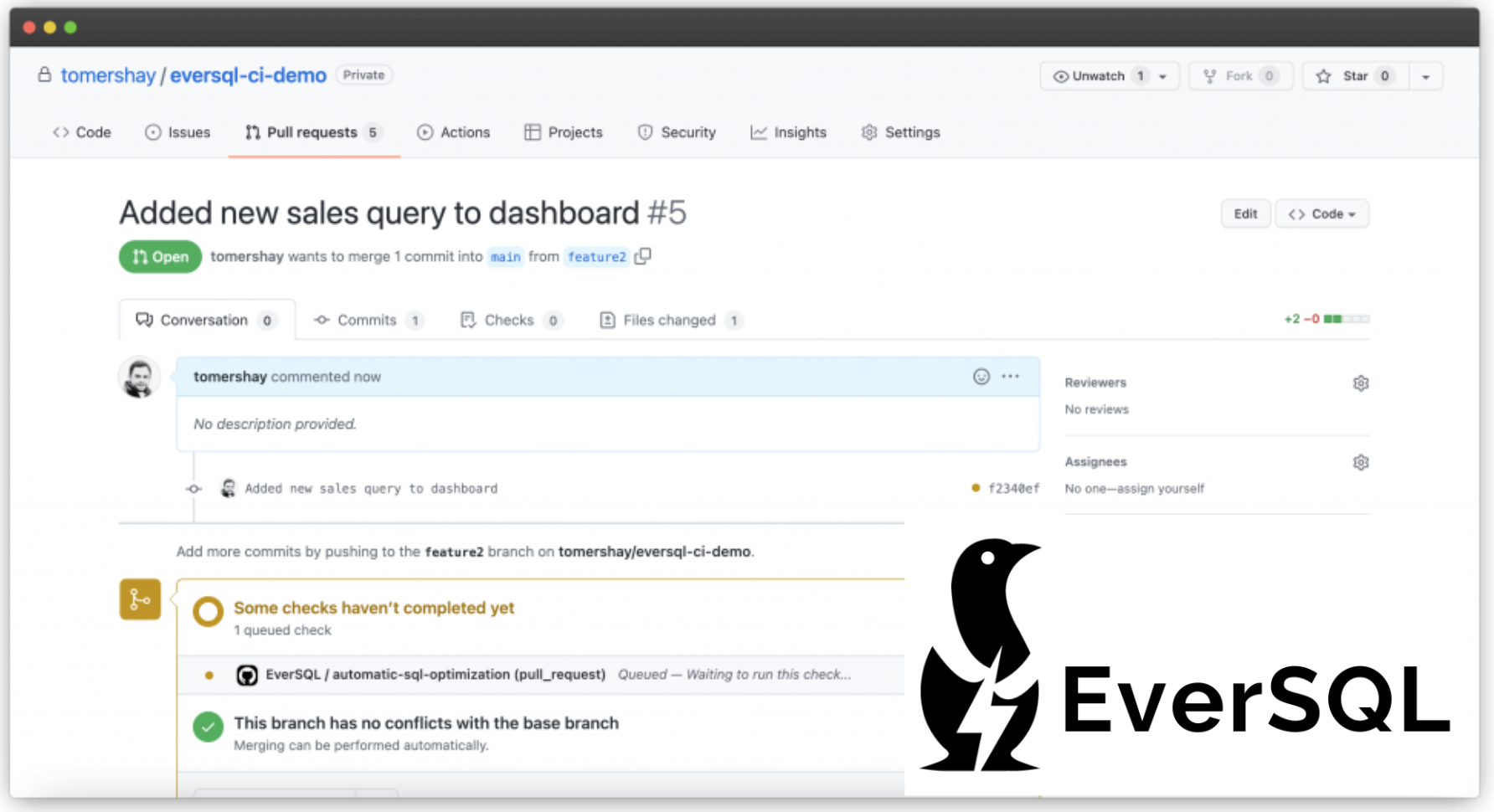Click tomershay's avatar beside the comment
Image resolution: width=1494 pixels, height=812 pixels.
139,377
